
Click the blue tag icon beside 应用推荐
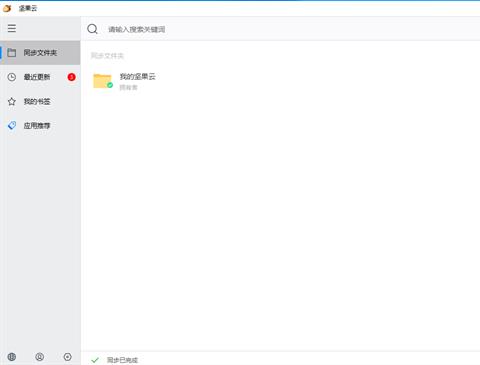(x=12, y=126)
